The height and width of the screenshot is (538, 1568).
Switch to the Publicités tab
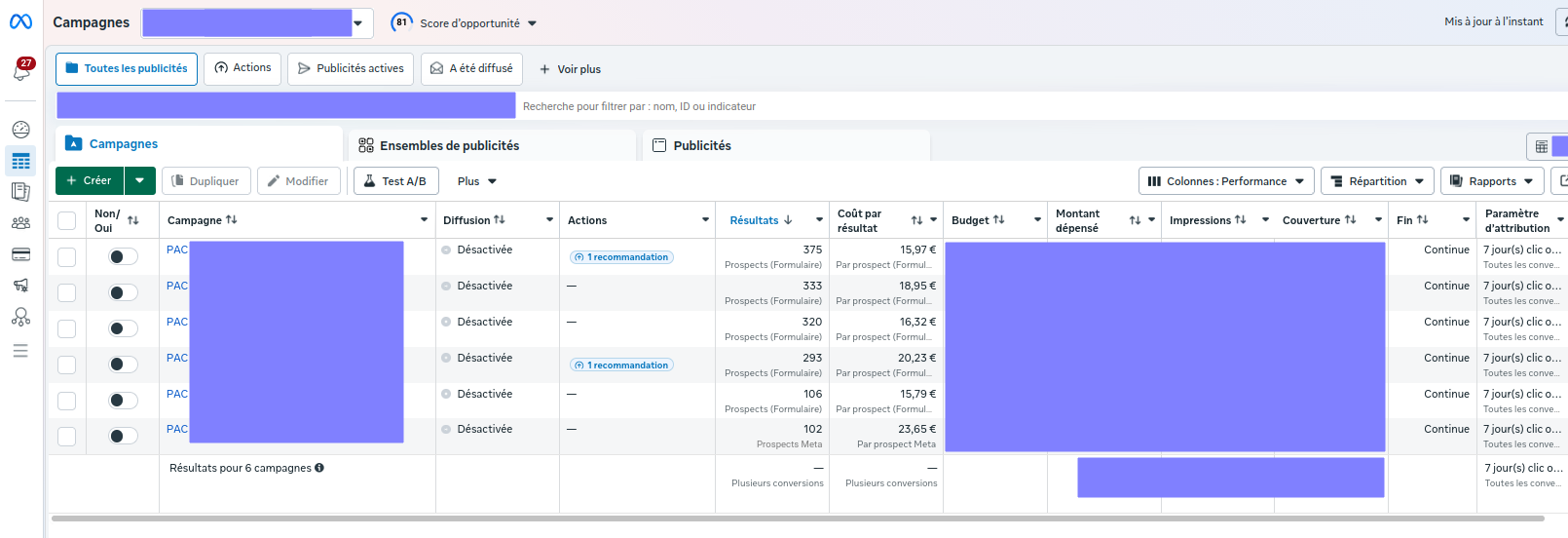coord(786,145)
